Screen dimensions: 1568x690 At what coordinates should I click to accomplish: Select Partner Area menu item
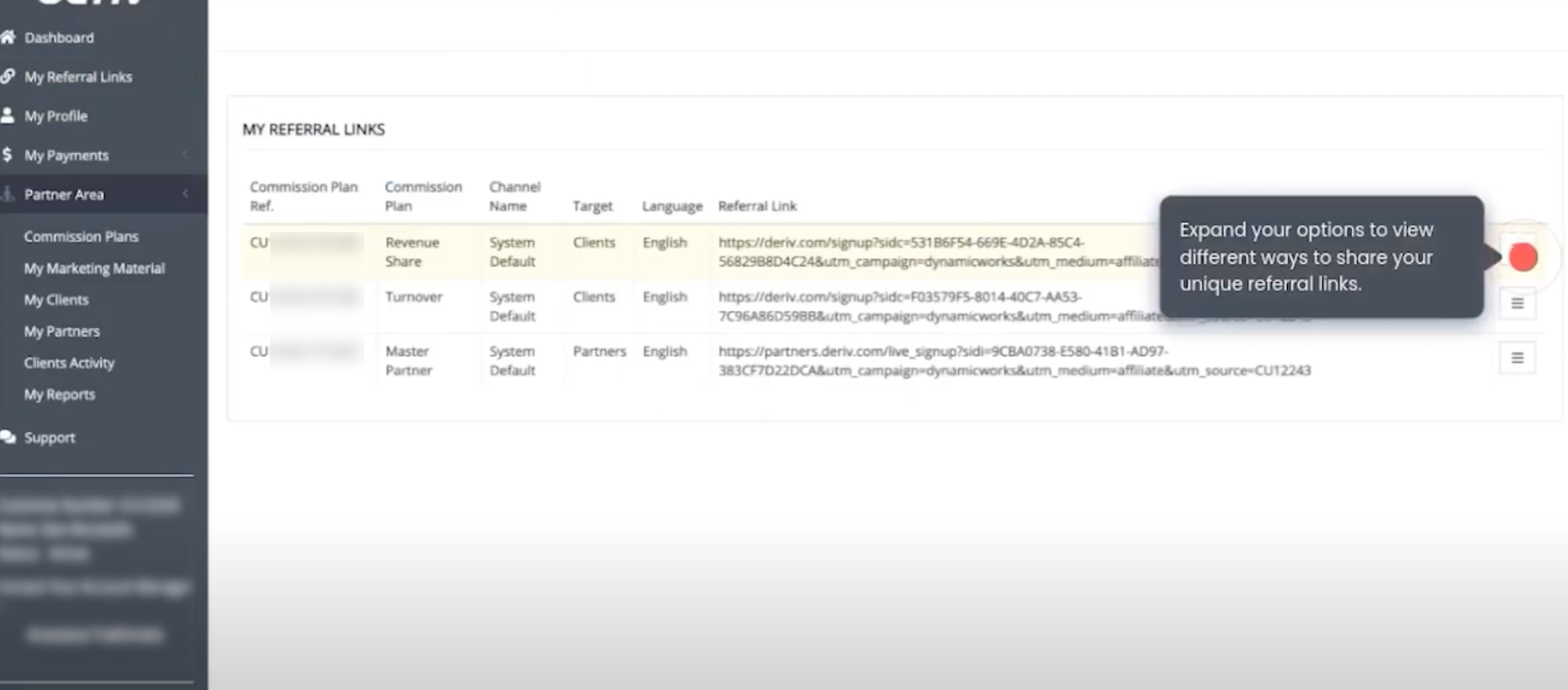[64, 194]
